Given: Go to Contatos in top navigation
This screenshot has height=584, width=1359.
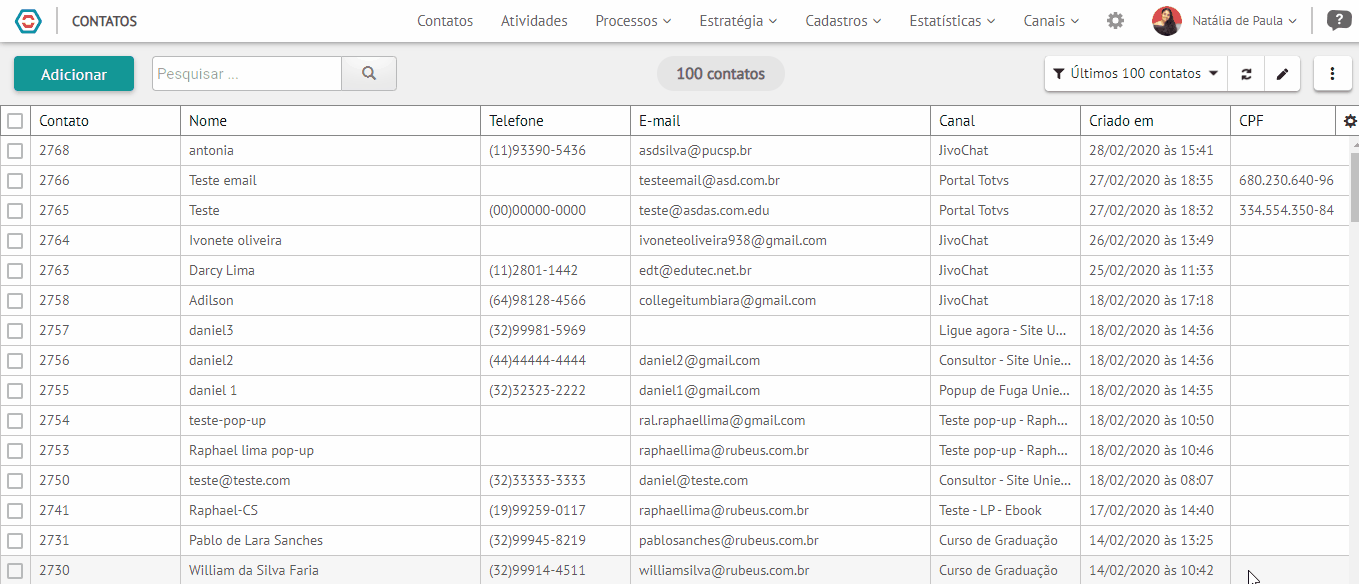Looking at the screenshot, I should (445, 21).
